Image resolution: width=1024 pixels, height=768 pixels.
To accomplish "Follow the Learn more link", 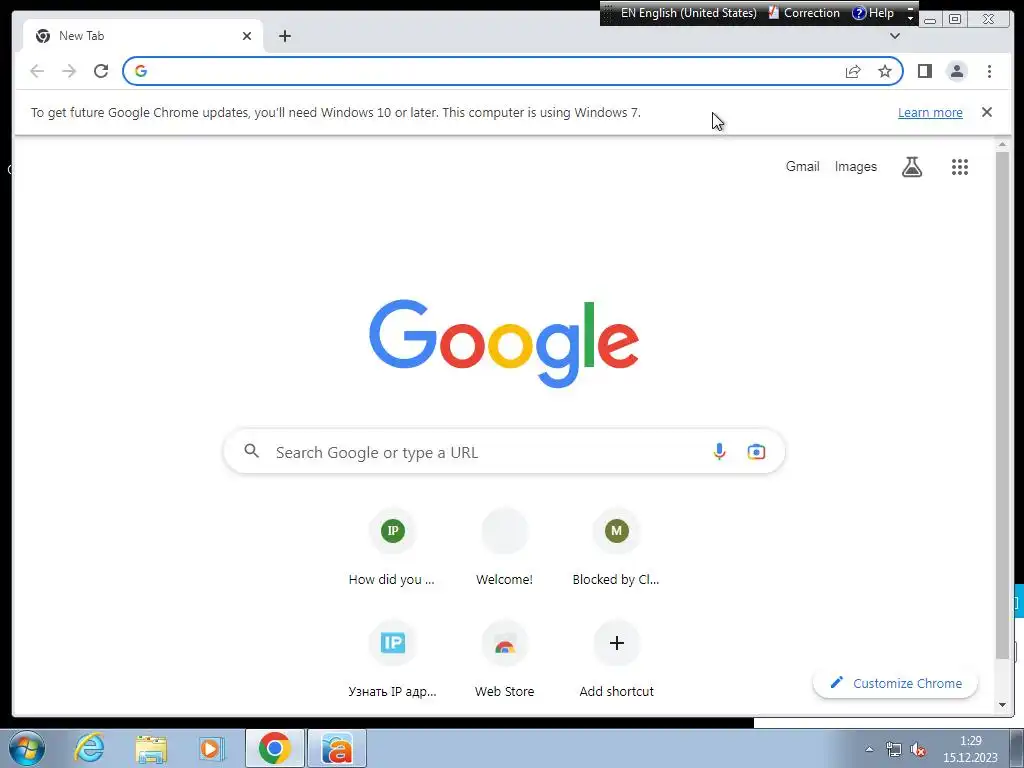I will click(x=930, y=112).
